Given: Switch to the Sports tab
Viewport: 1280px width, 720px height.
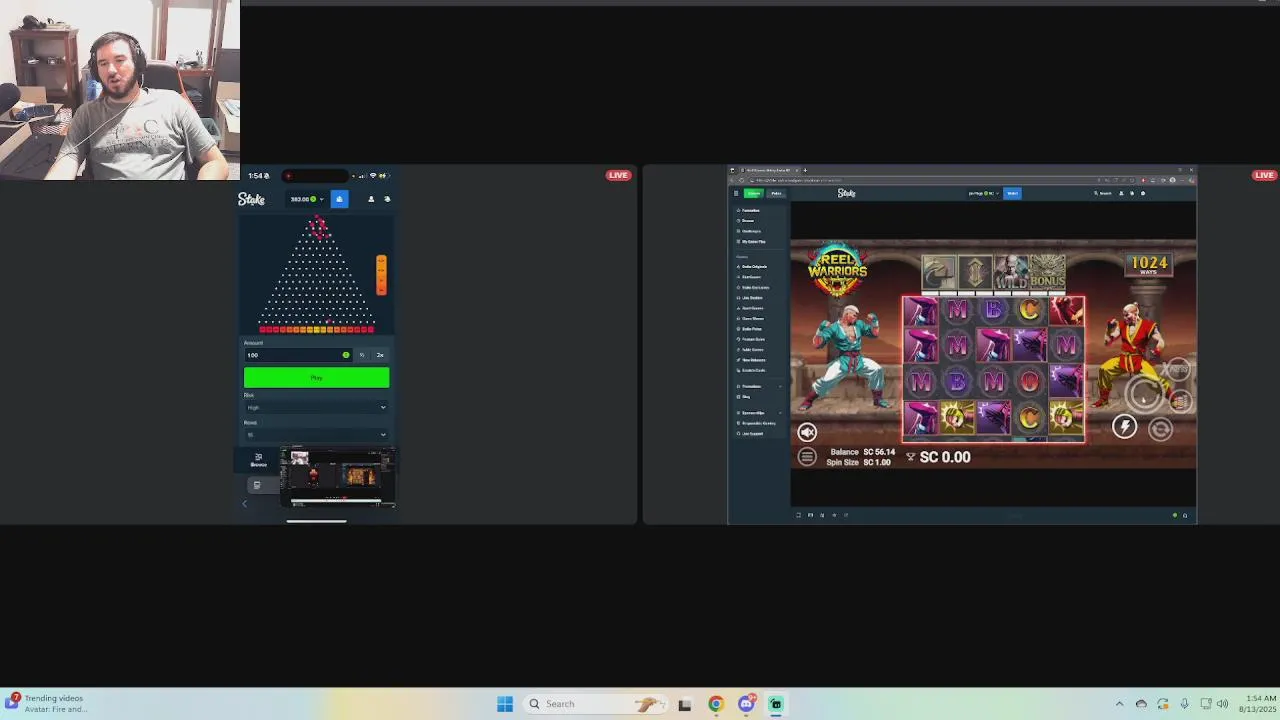Looking at the screenshot, I should coord(776,193).
